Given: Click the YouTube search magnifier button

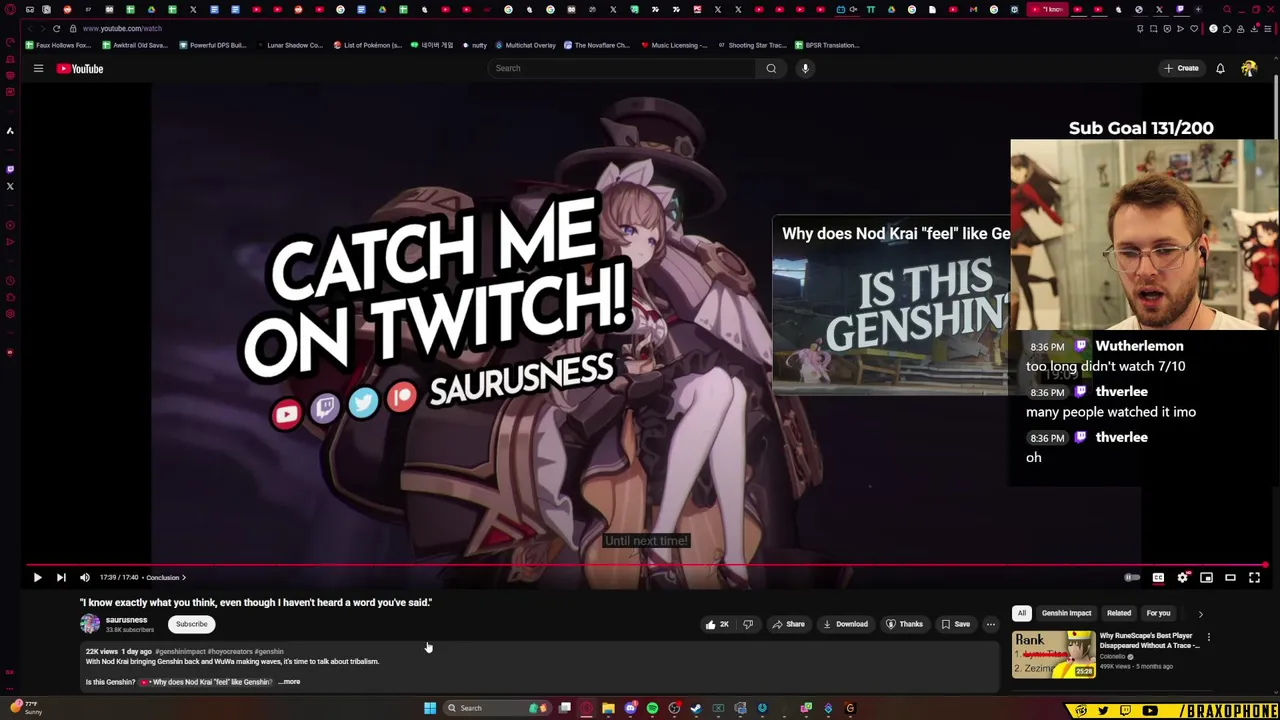Looking at the screenshot, I should click(771, 68).
